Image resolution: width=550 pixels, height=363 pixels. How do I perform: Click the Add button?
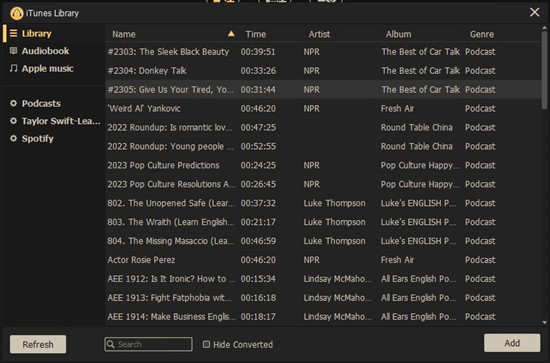point(512,343)
